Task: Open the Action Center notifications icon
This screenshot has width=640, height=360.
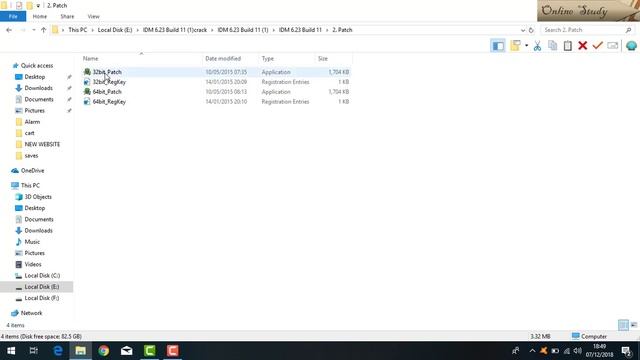Action: pyautogui.click(x=627, y=351)
